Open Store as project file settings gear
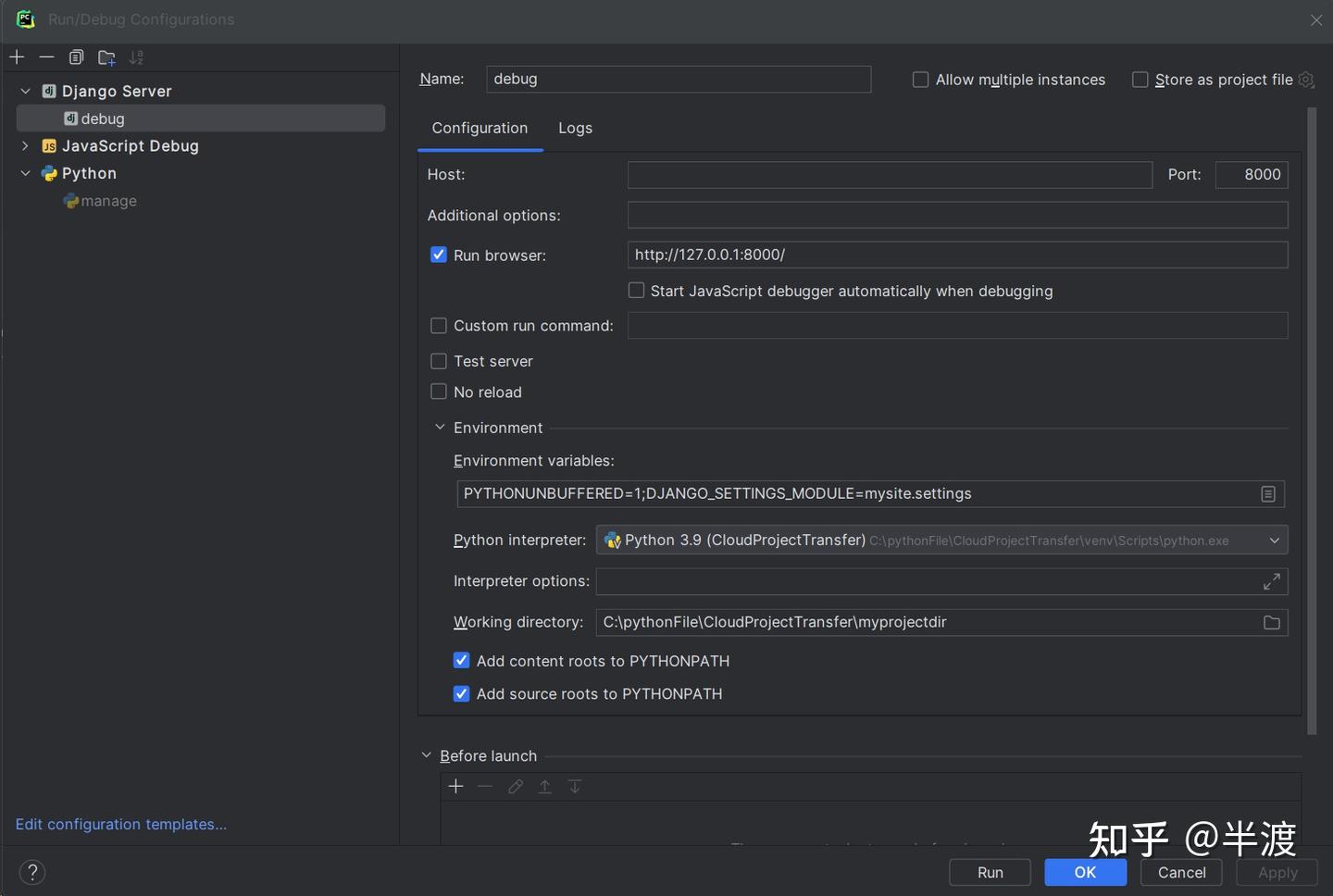Screen dimensions: 1333x896 1306,80
